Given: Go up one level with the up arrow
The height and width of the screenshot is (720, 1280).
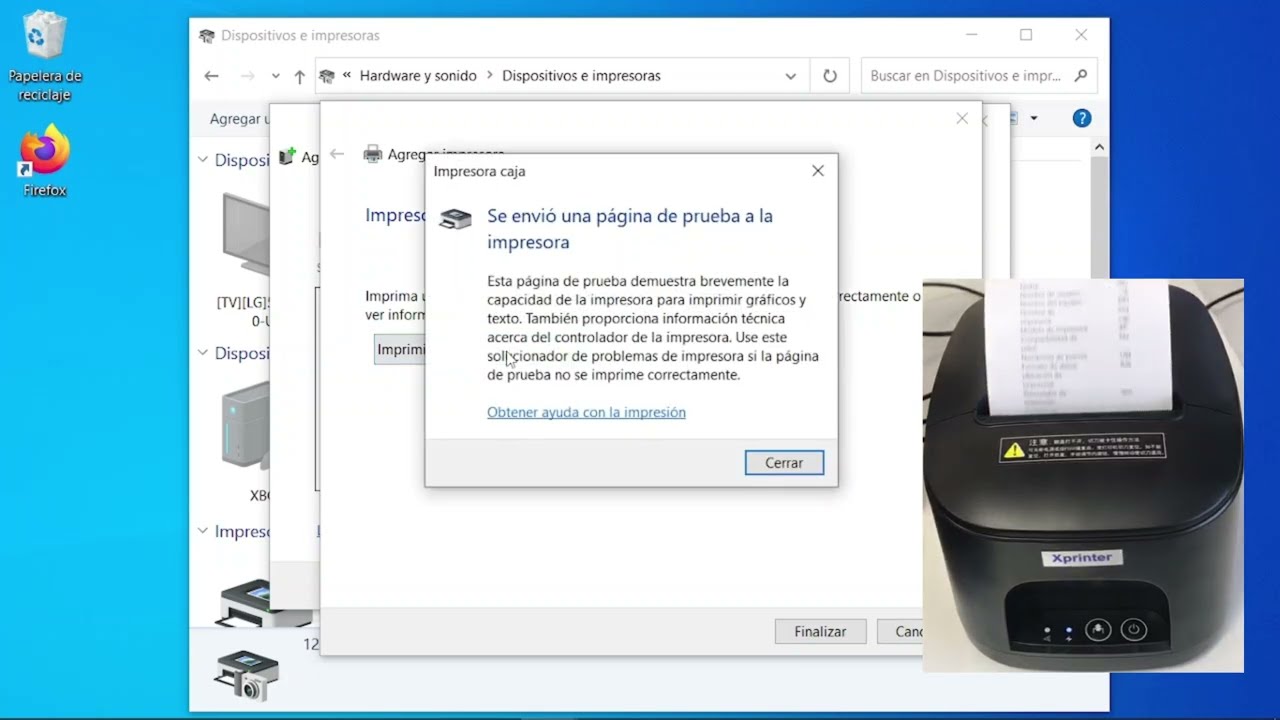Looking at the screenshot, I should pos(300,76).
